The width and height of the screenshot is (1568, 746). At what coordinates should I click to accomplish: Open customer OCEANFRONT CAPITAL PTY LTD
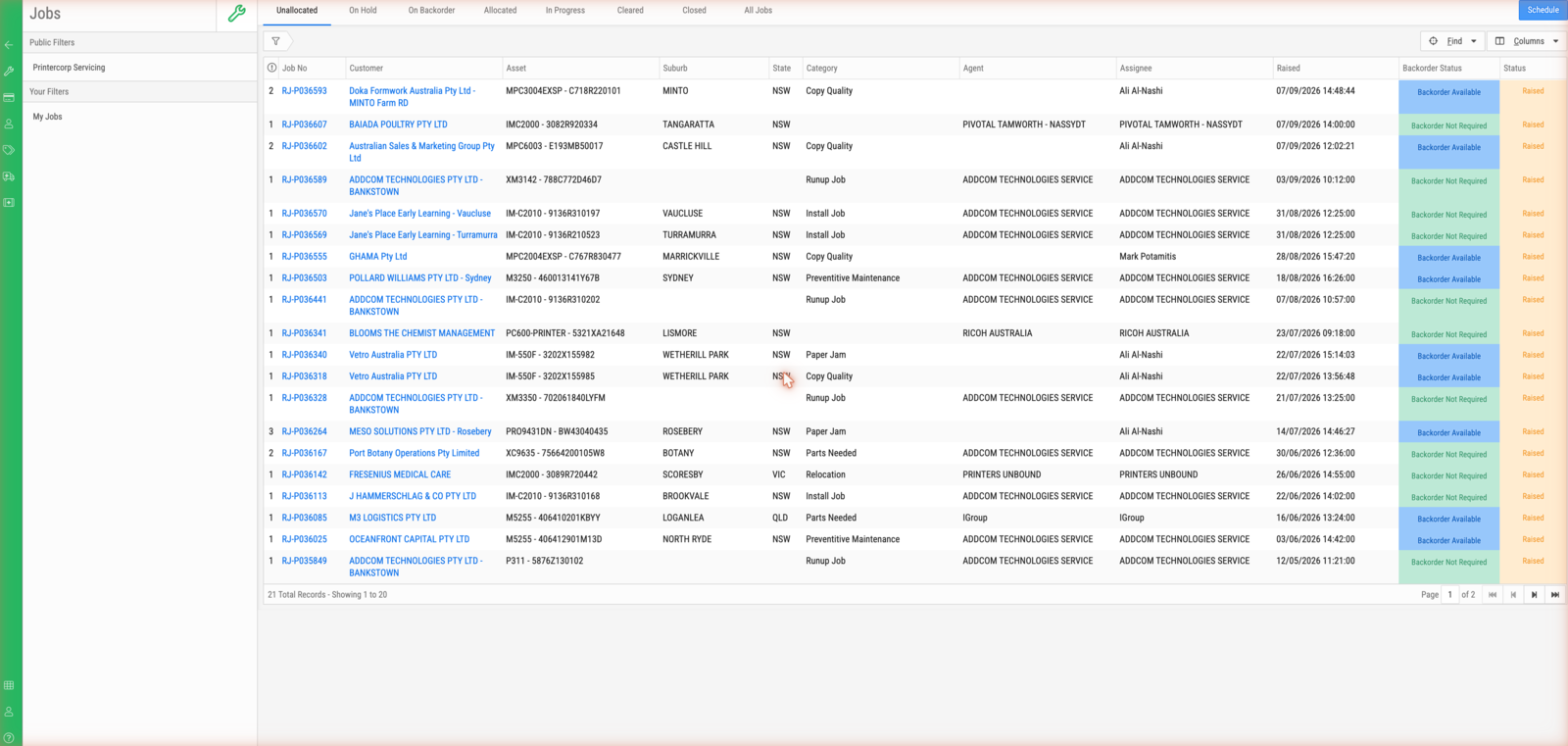(x=409, y=539)
